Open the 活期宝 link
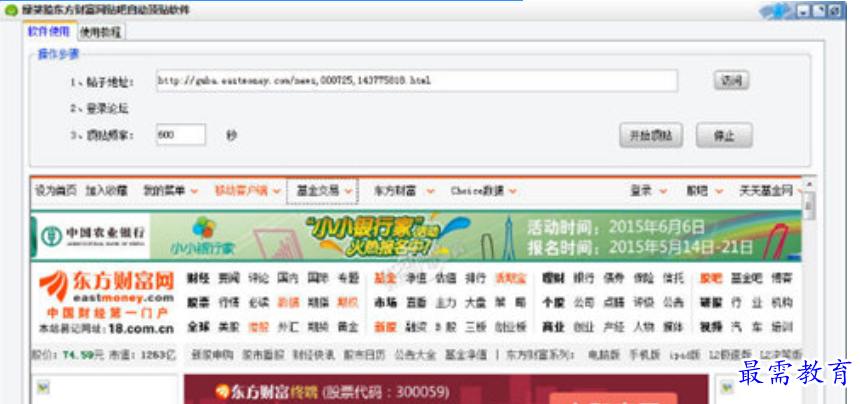The image size is (860, 404). 511,278
